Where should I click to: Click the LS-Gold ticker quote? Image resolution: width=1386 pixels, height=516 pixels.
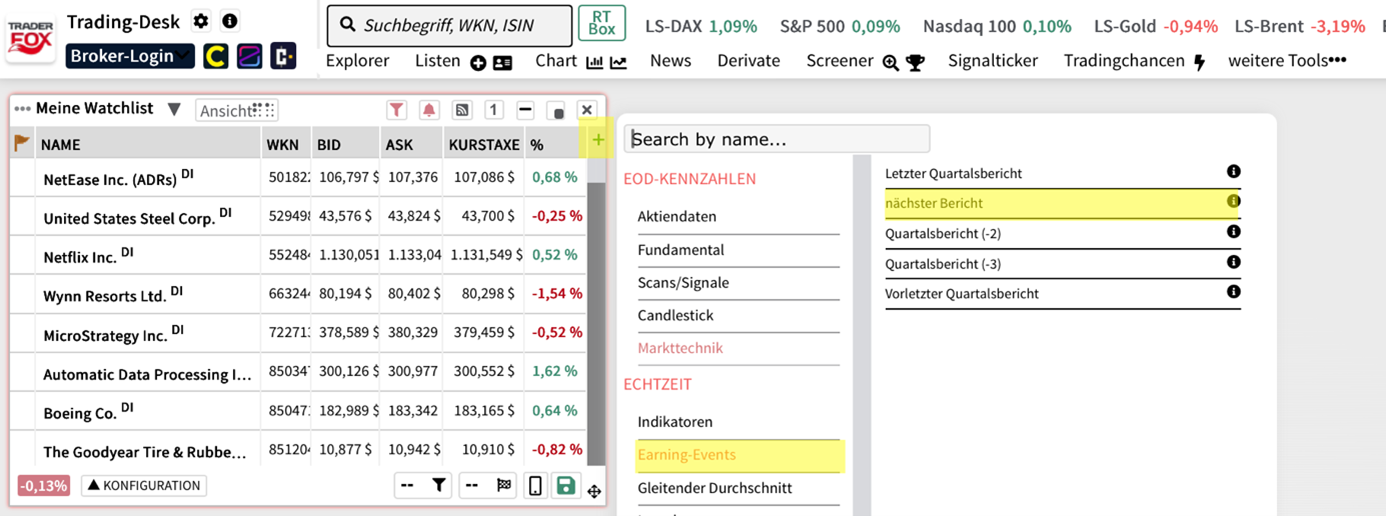pyautogui.click(x=1156, y=26)
